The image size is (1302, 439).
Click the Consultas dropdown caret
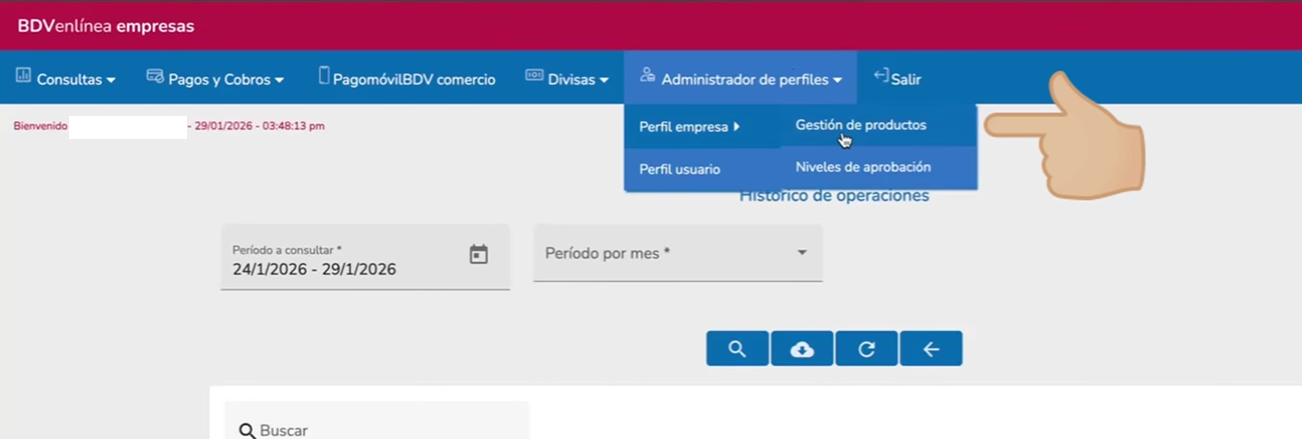111,80
